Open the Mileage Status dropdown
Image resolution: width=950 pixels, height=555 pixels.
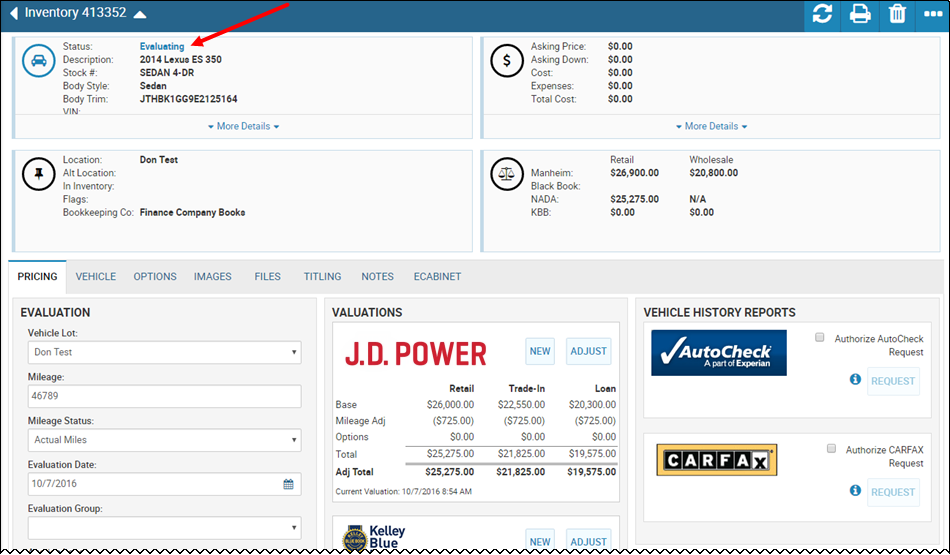[164, 440]
